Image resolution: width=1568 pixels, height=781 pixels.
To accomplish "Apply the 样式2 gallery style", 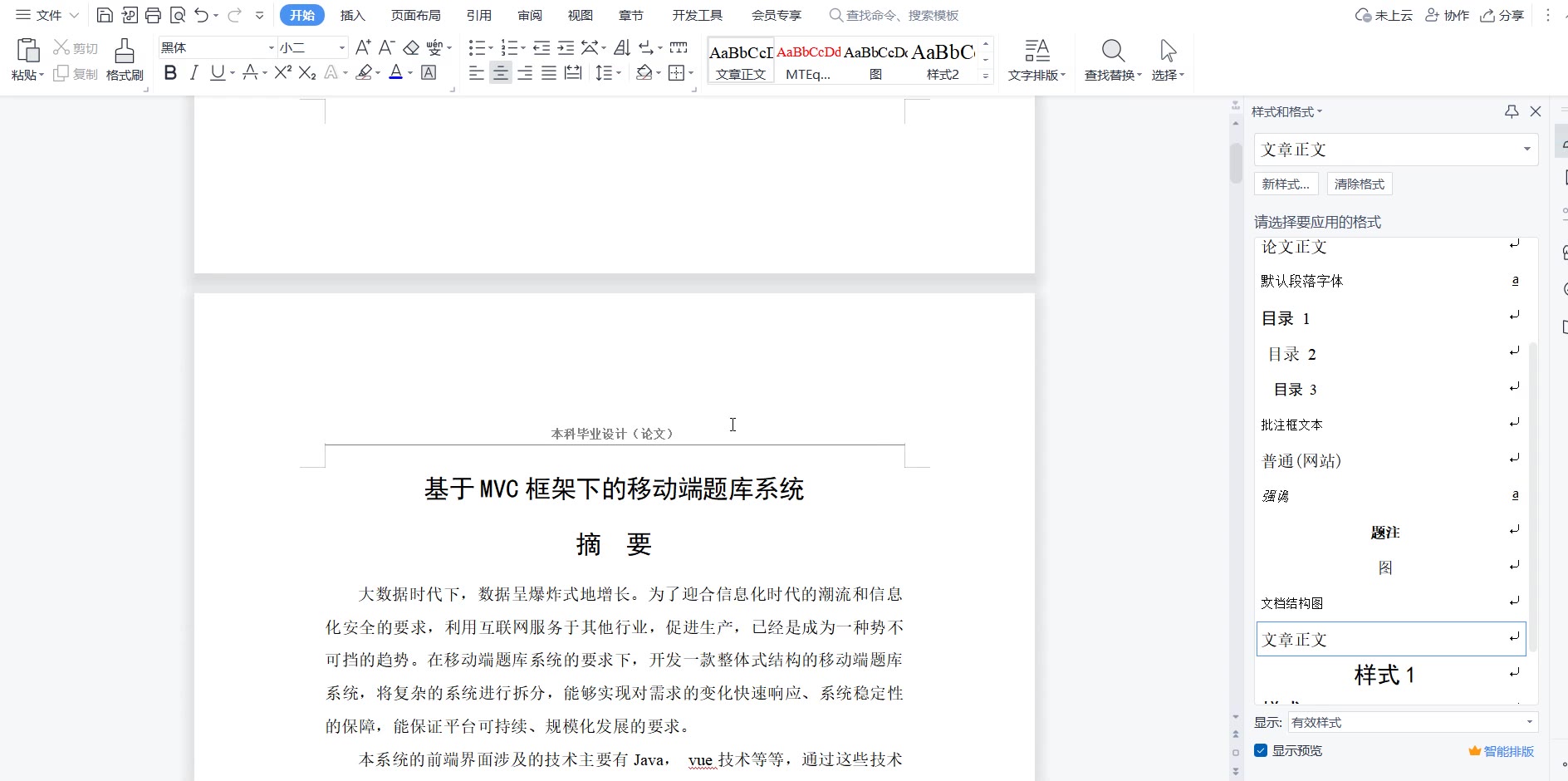I will click(x=943, y=60).
